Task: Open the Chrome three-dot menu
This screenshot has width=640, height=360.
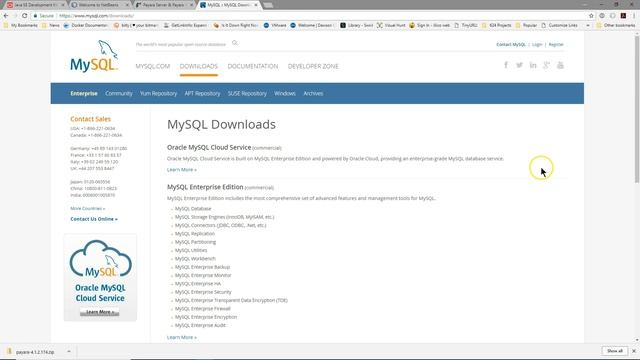Action: 634,16
